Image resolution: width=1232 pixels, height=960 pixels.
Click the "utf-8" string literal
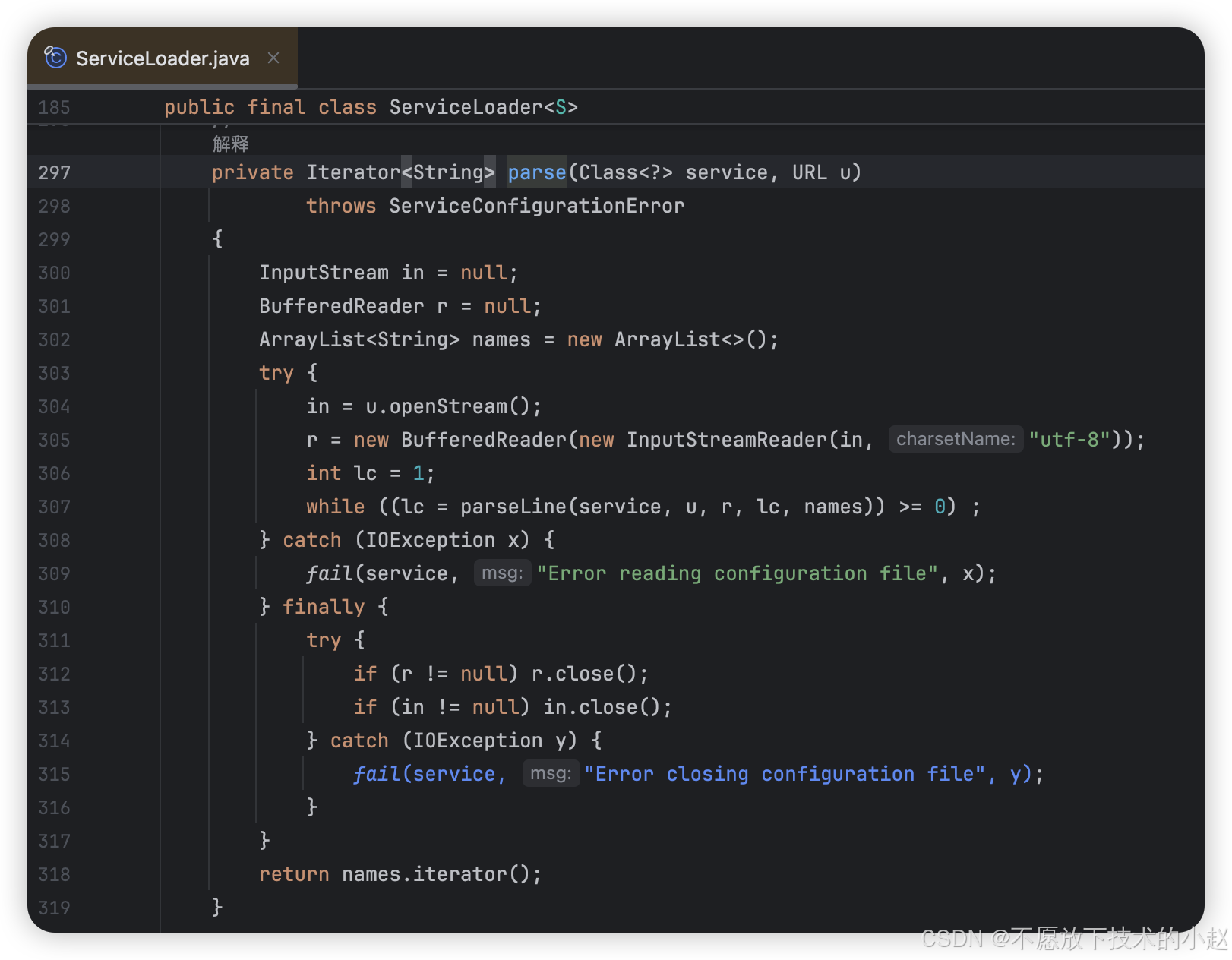(x=1069, y=440)
